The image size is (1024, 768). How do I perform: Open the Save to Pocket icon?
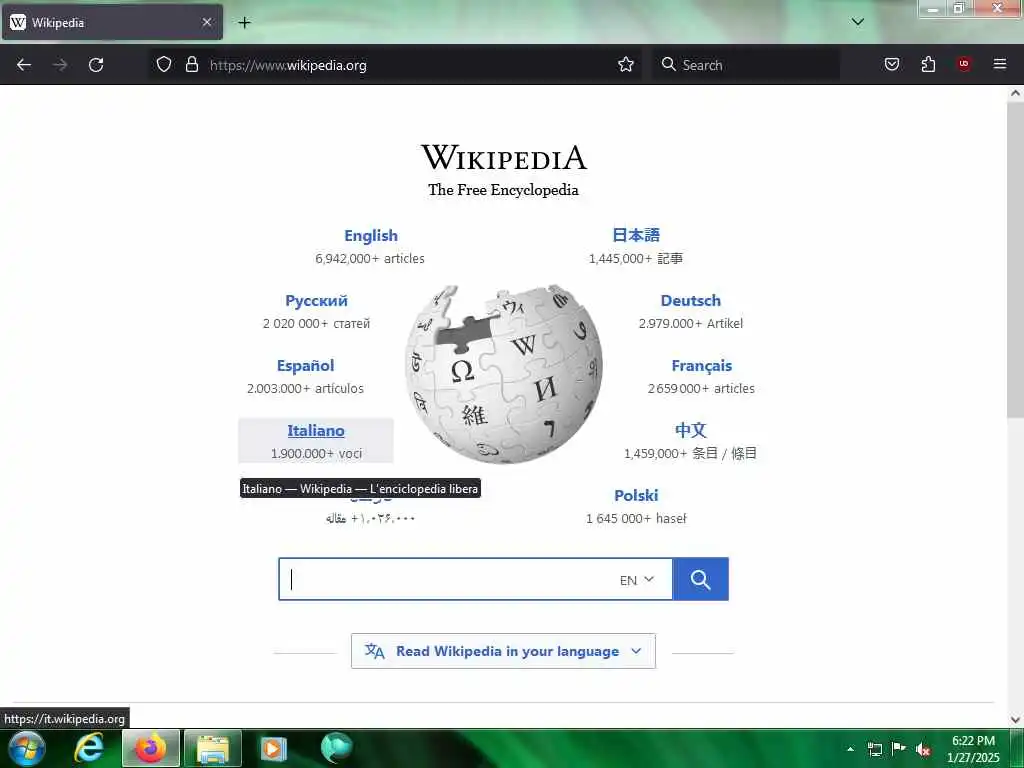pos(892,64)
